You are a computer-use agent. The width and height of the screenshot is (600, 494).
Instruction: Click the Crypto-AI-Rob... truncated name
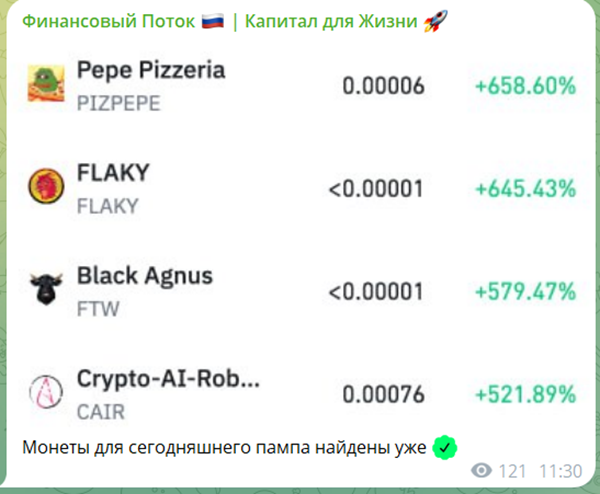pyautogui.click(x=168, y=380)
